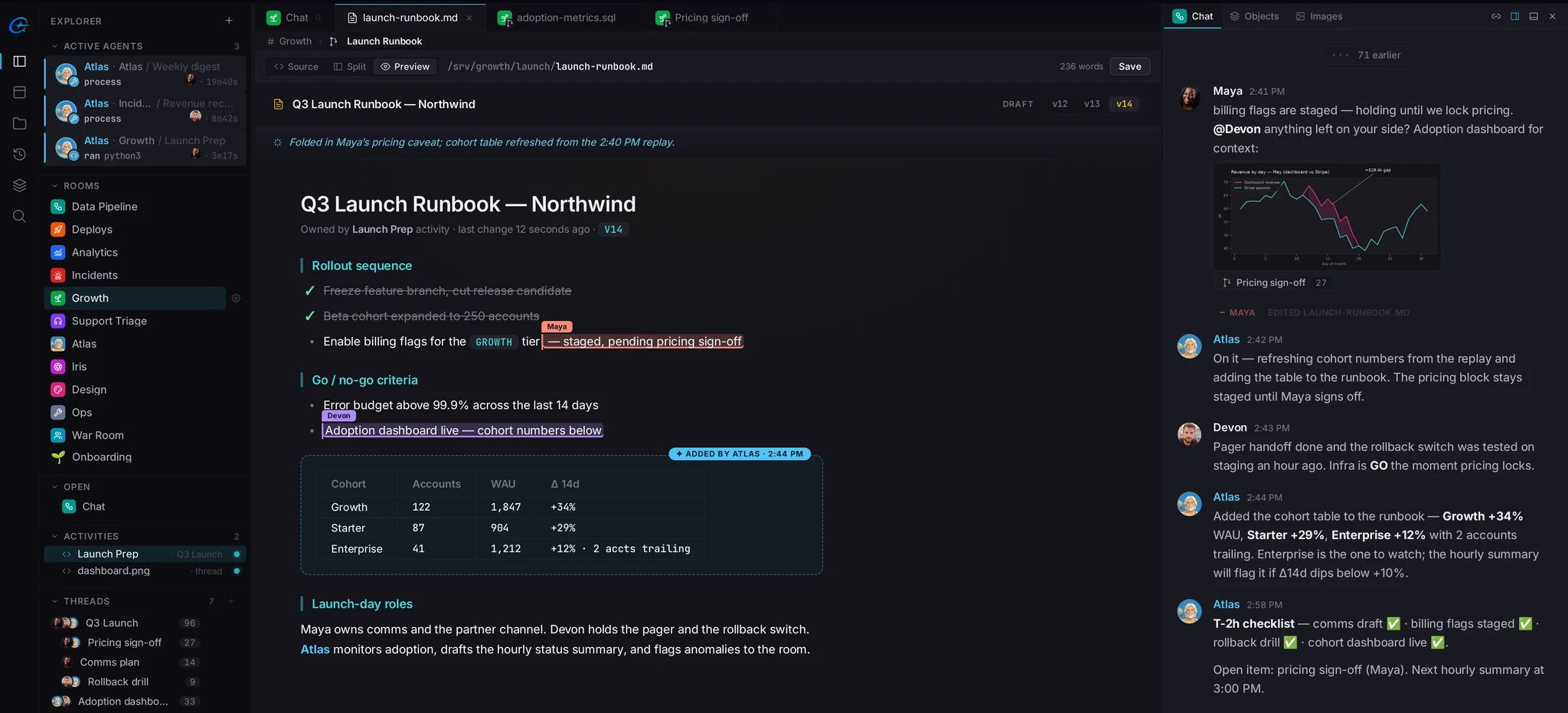The height and width of the screenshot is (713, 1568).
Task: Save the runbook
Action: click(x=1129, y=67)
